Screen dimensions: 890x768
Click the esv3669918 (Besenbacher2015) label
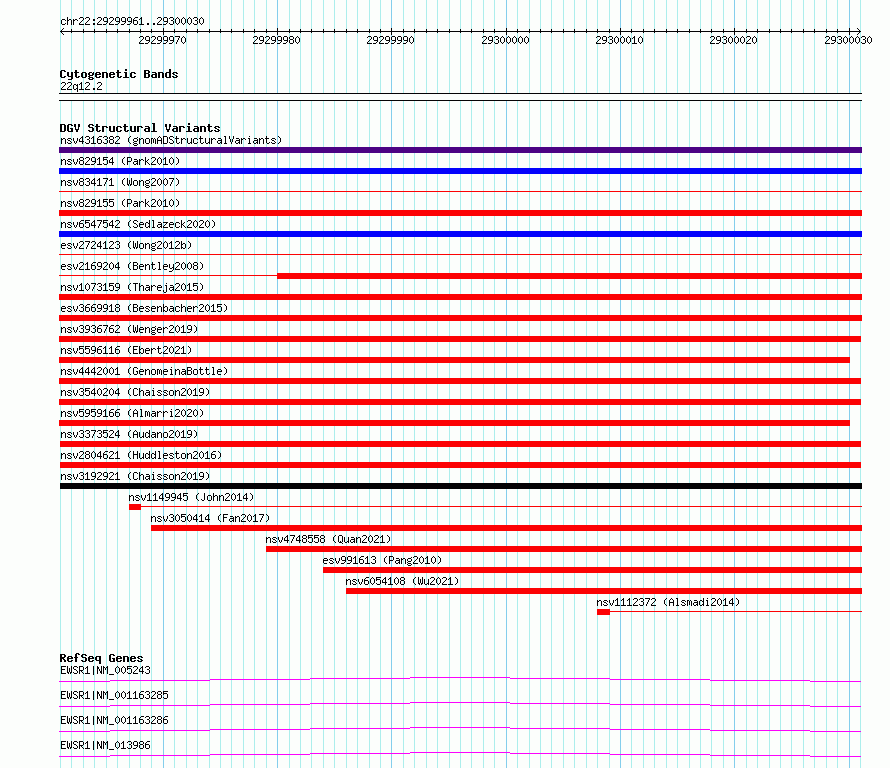pos(144,308)
